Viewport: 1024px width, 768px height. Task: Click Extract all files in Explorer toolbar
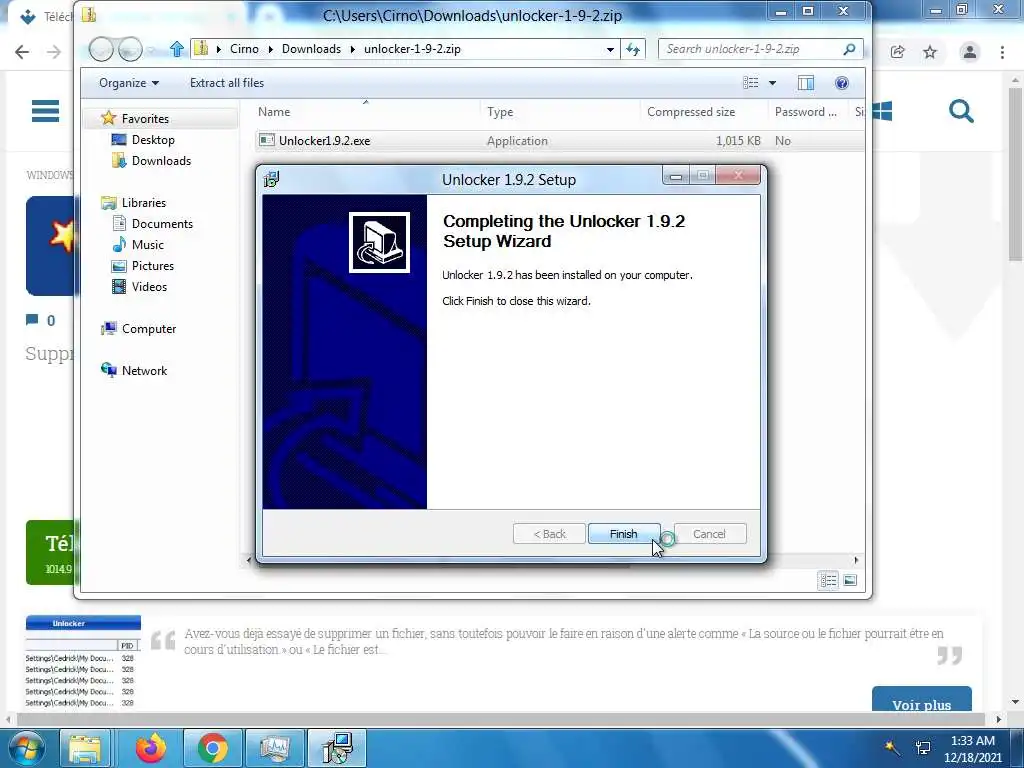pyautogui.click(x=227, y=83)
